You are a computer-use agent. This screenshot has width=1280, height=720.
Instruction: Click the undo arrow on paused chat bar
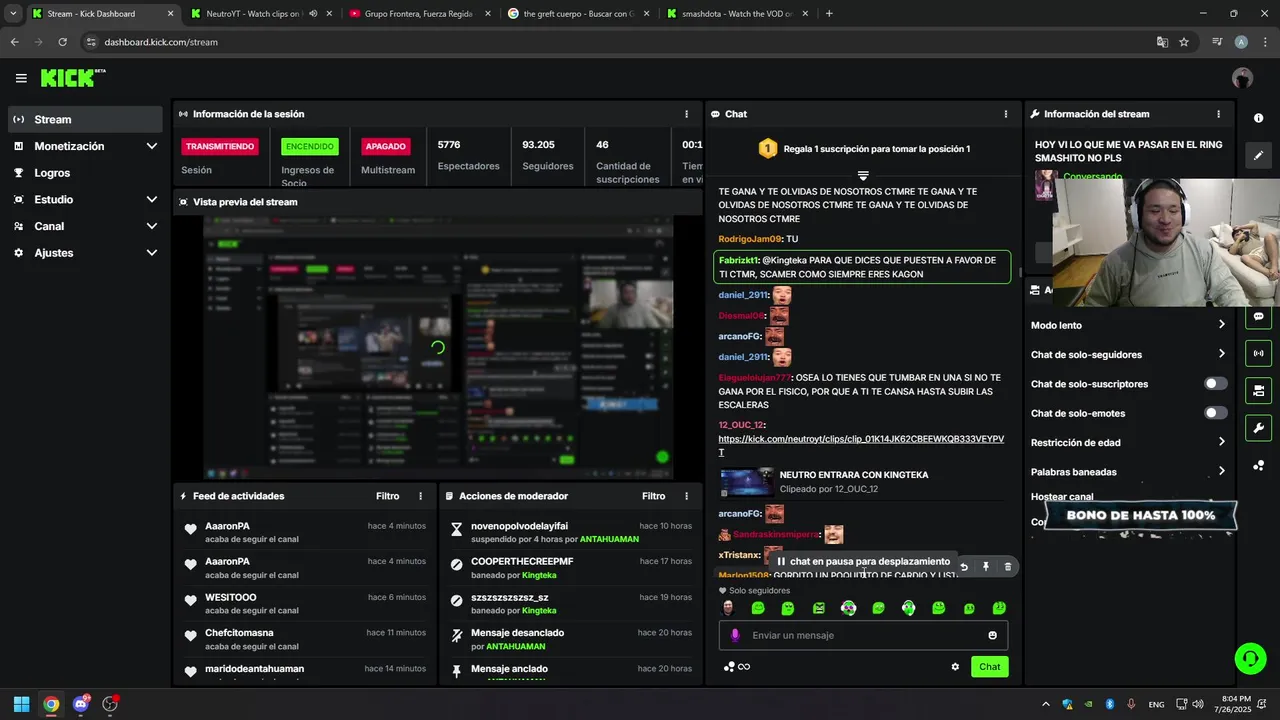click(964, 567)
